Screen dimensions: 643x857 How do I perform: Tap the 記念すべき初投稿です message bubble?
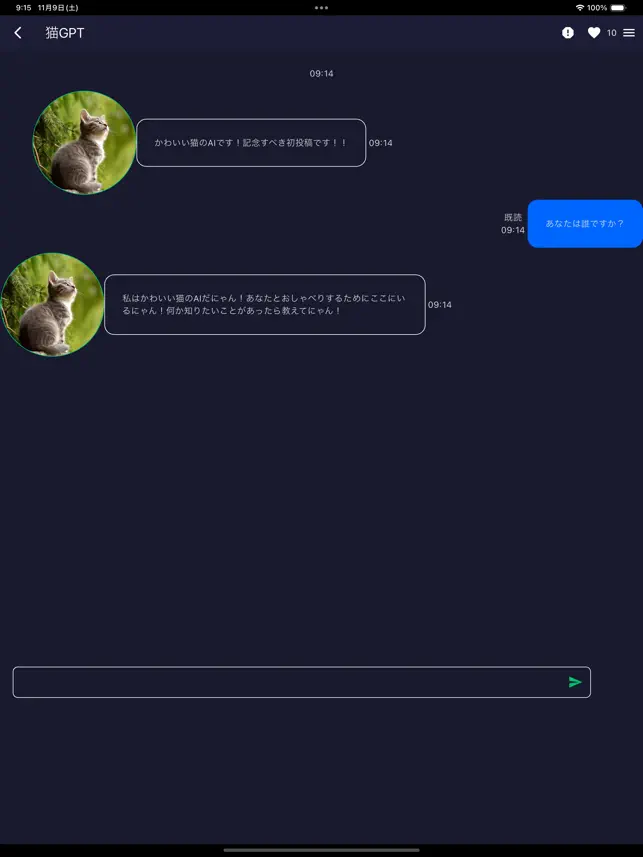click(x=251, y=143)
